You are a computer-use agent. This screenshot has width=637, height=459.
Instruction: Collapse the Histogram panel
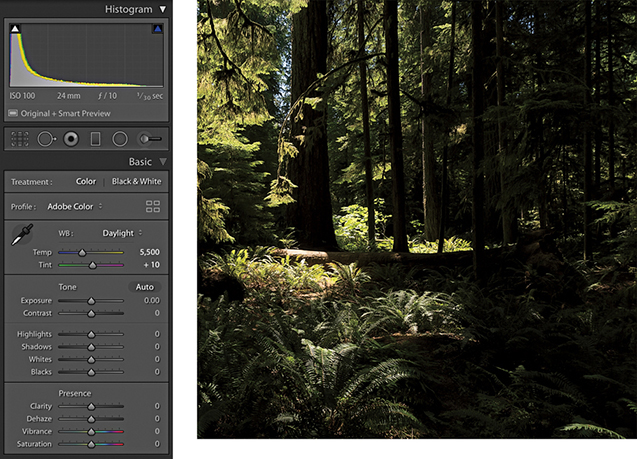(163, 9)
